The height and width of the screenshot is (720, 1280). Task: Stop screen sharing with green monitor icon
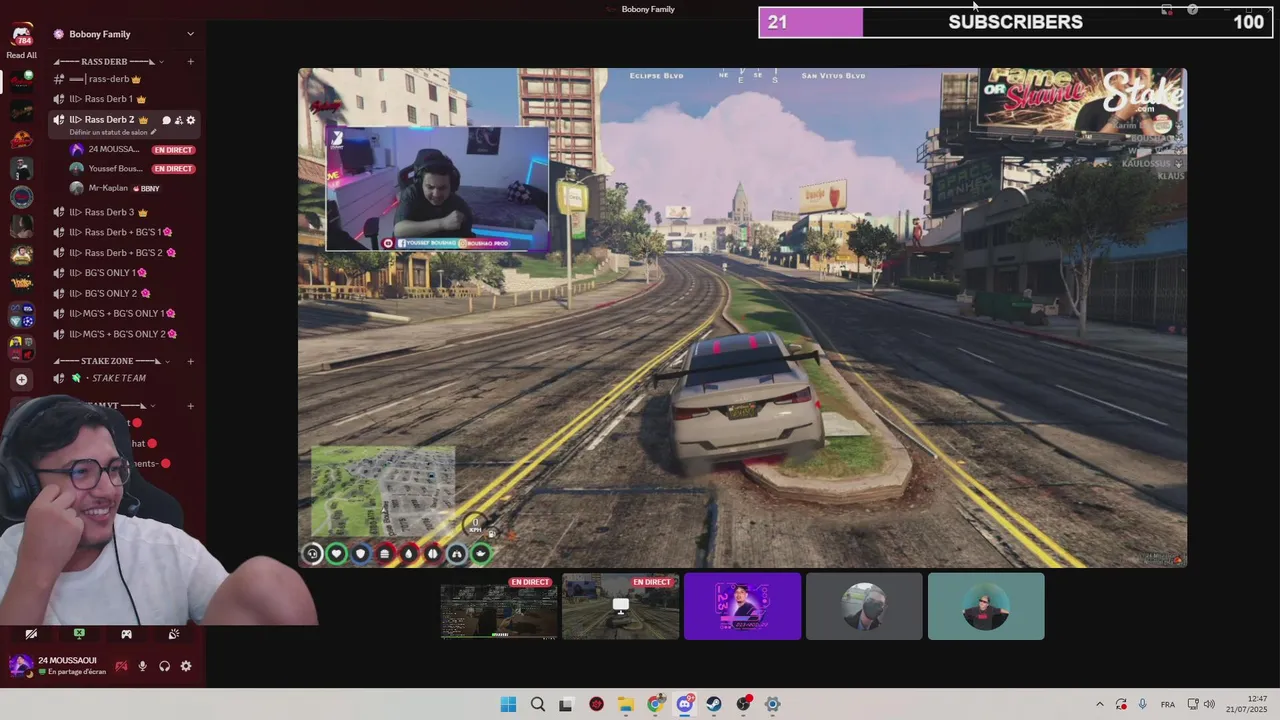(x=79, y=634)
